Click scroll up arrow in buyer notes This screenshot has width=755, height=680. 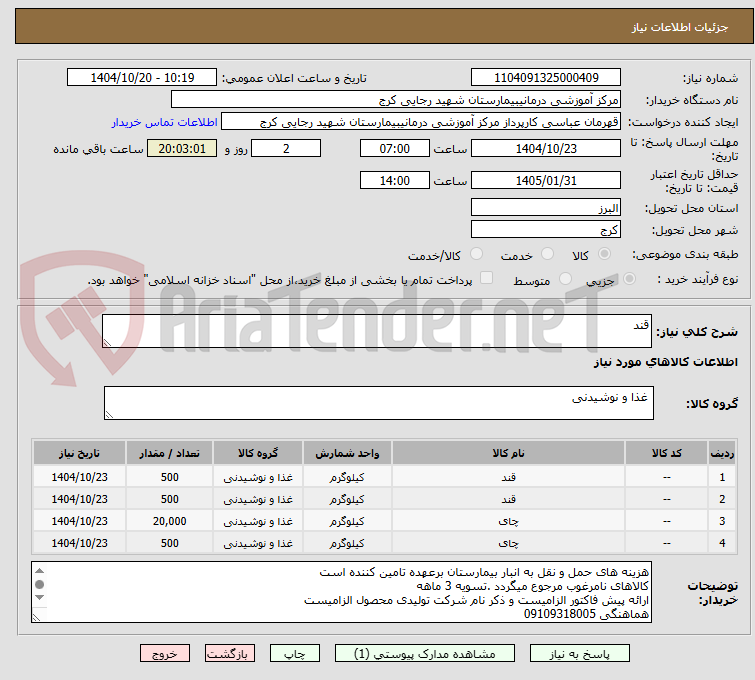[39, 571]
